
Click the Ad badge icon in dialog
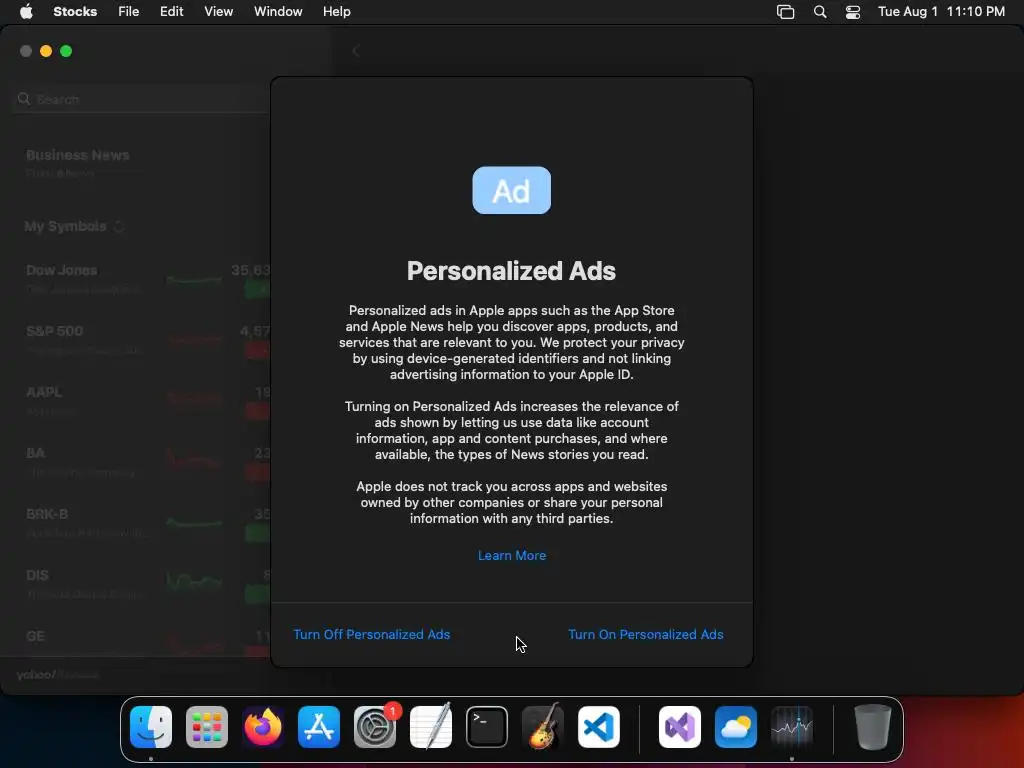tap(511, 190)
